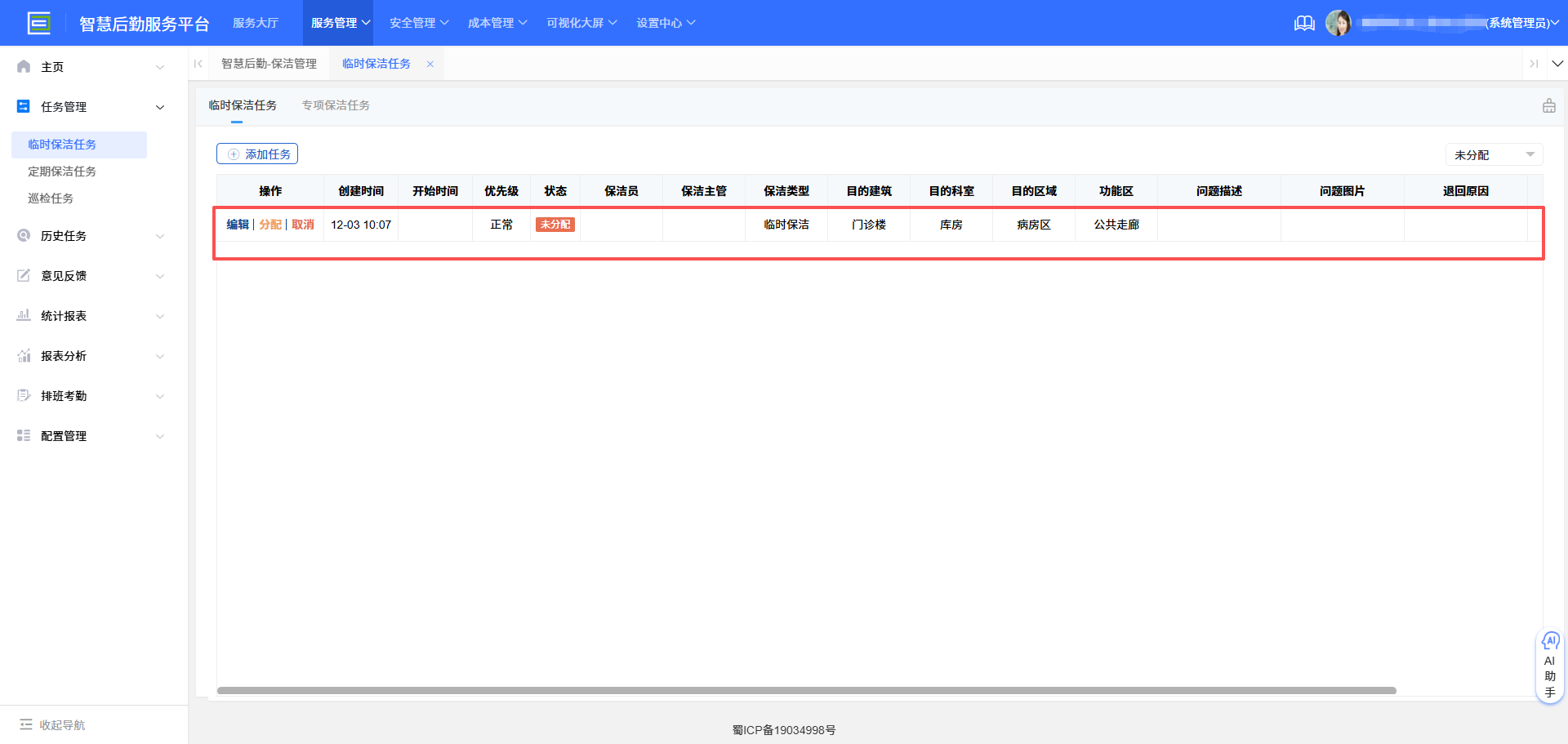The height and width of the screenshot is (744, 1568).
Task: Open 意见反馈 via its pencil icon
Action: coord(23,275)
